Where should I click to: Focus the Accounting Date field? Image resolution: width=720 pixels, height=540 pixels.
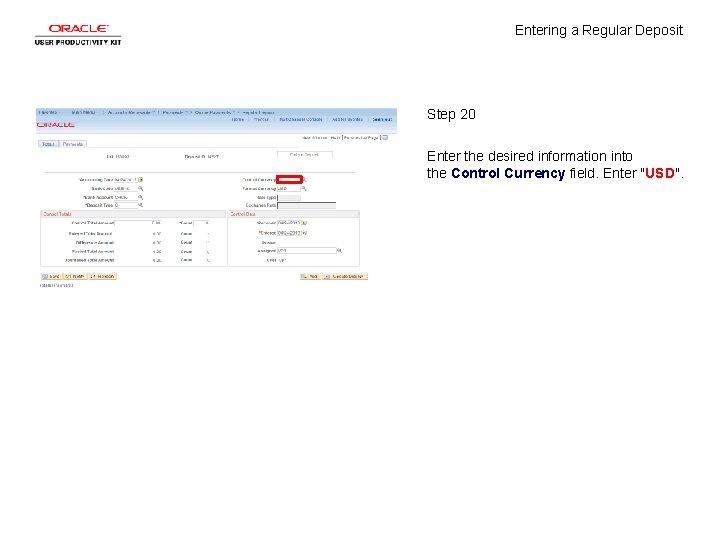[x=126, y=180]
